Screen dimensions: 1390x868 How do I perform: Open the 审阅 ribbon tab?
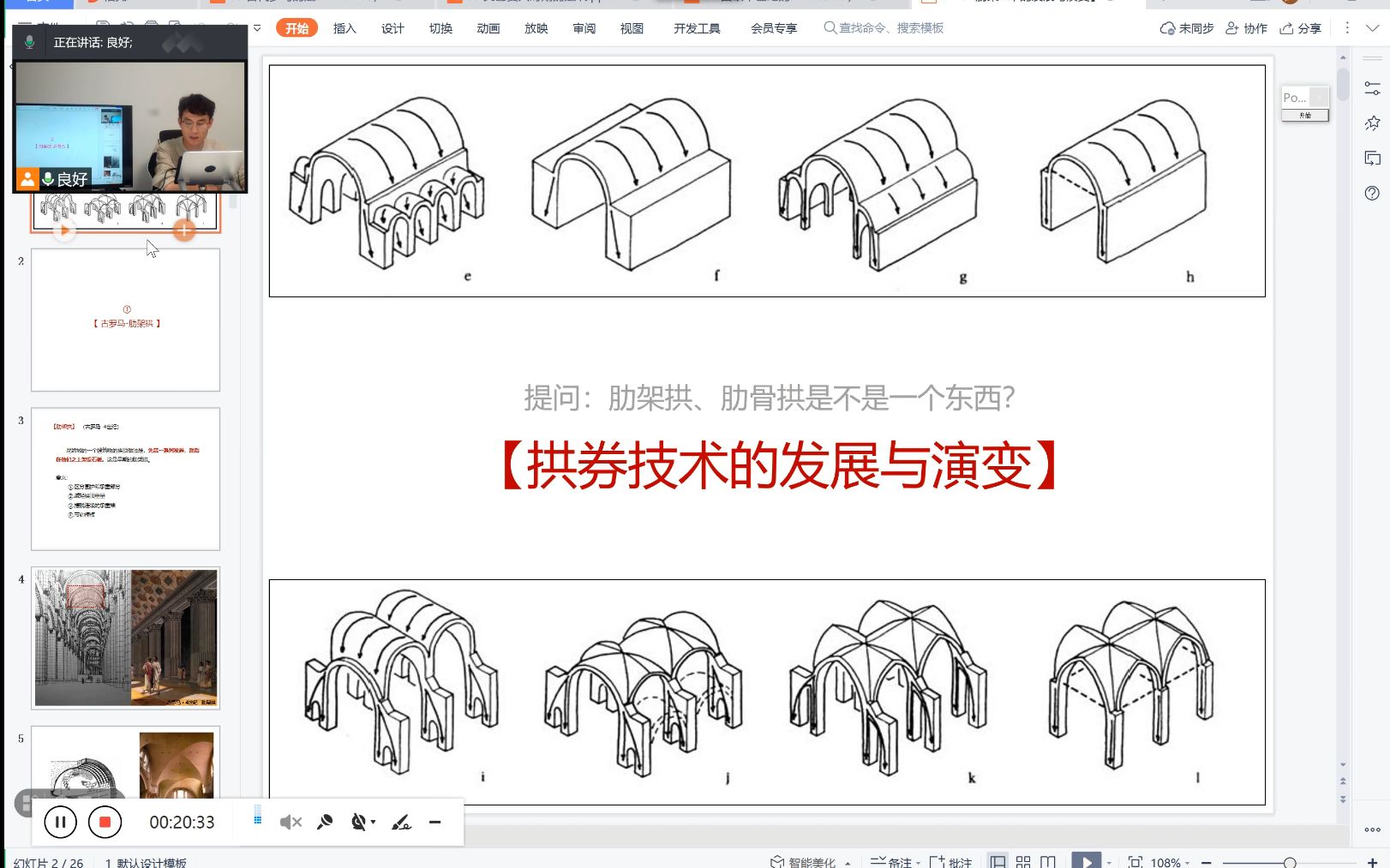tap(584, 28)
